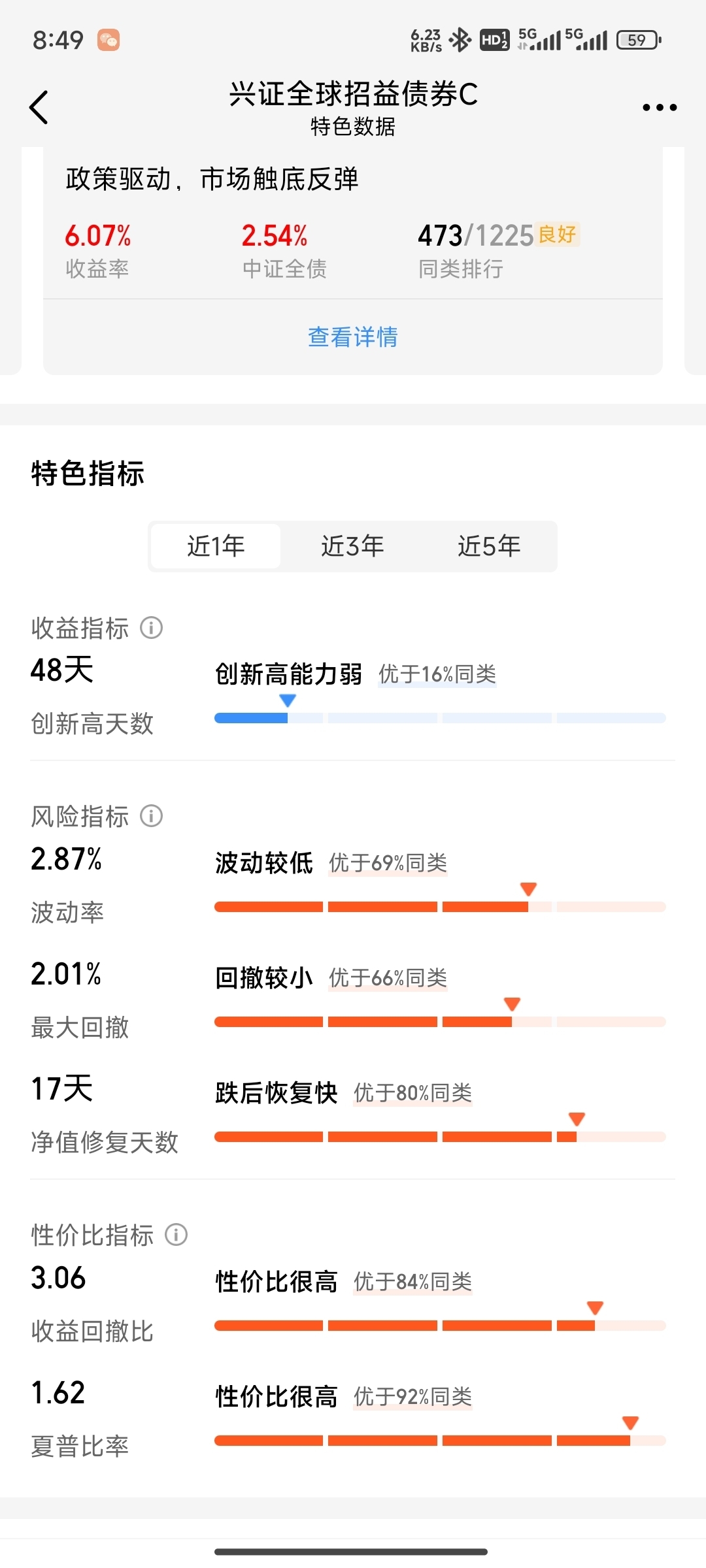
Task: Tap the back arrow icon
Action: pyautogui.click(x=39, y=107)
